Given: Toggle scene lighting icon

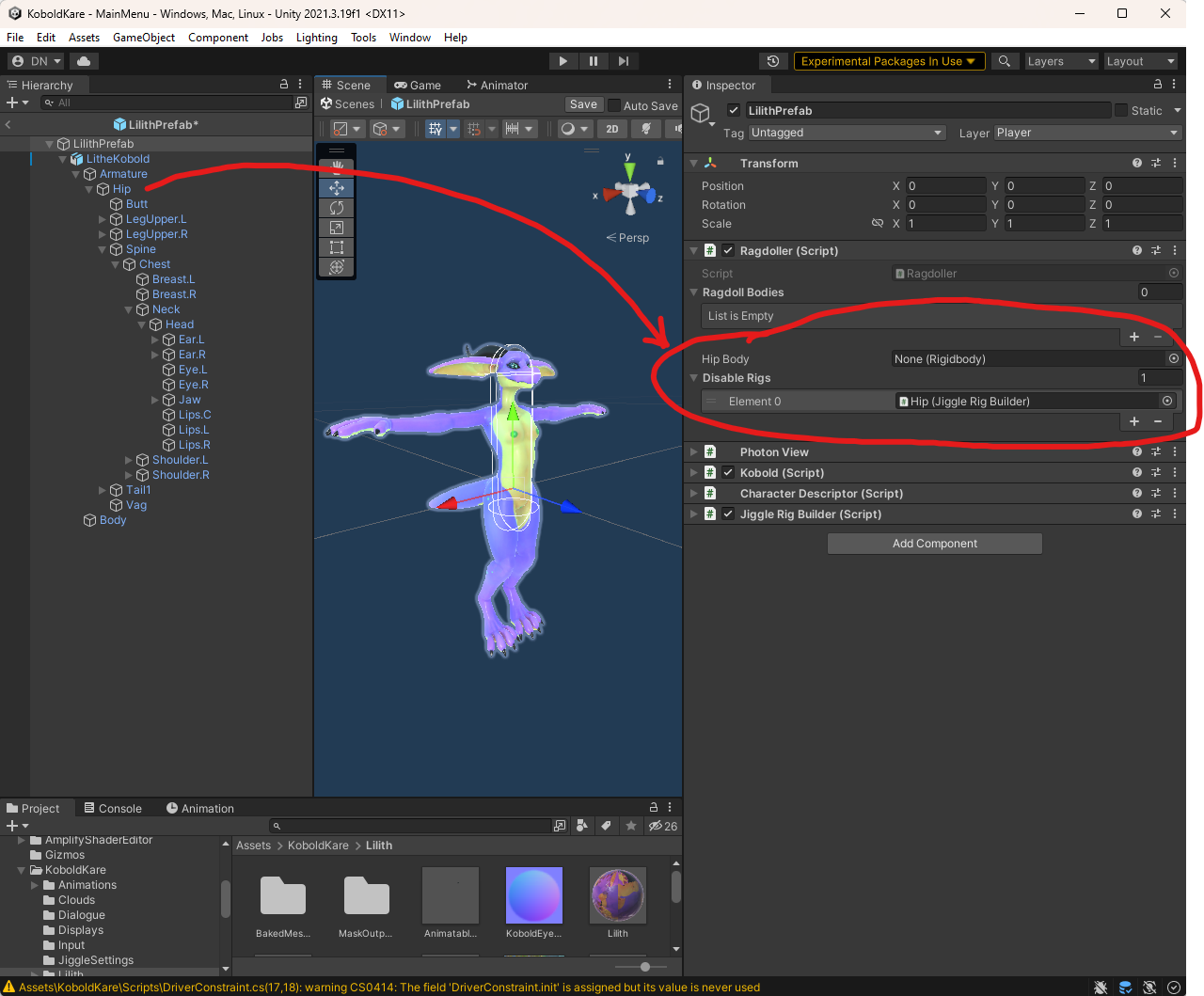Looking at the screenshot, I should [645, 129].
